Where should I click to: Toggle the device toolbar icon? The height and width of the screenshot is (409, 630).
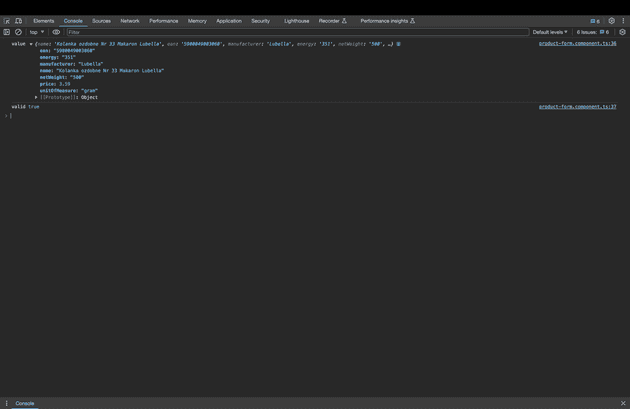[x=18, y=21]
